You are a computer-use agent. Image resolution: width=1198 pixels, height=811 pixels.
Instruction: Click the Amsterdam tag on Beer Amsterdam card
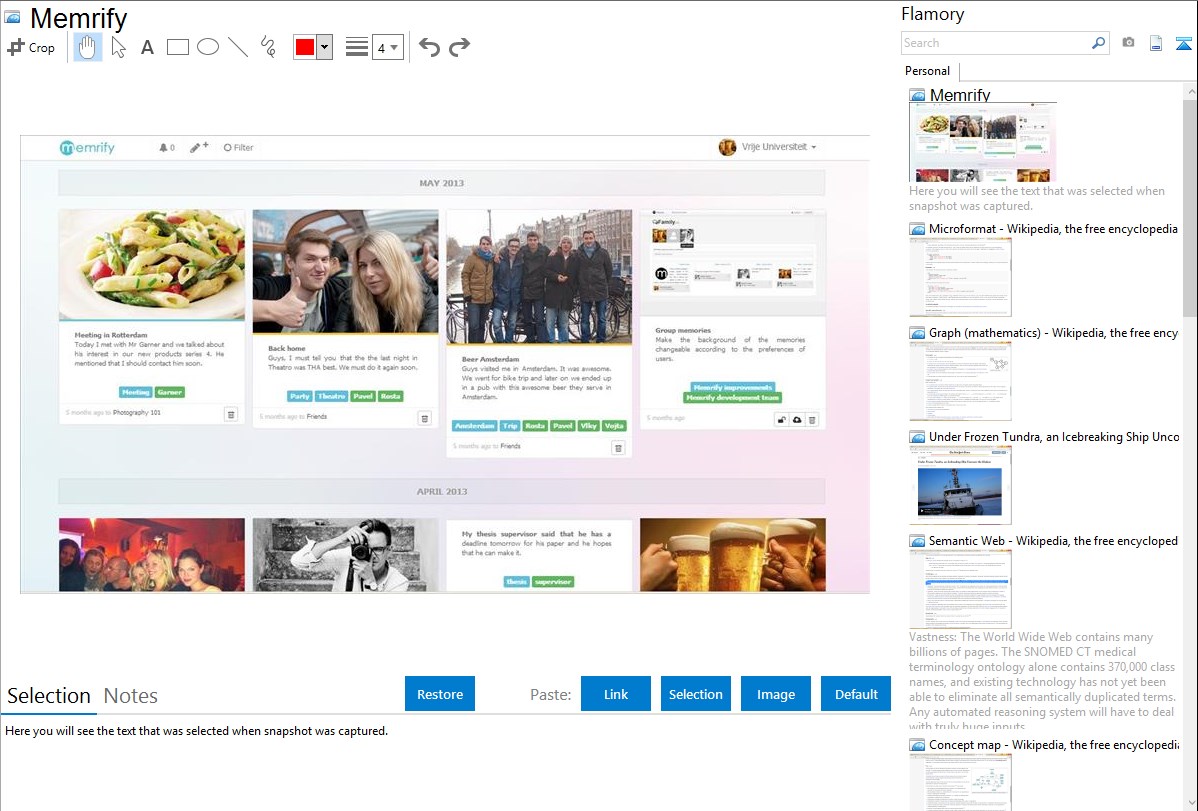[x=474, y=426]
